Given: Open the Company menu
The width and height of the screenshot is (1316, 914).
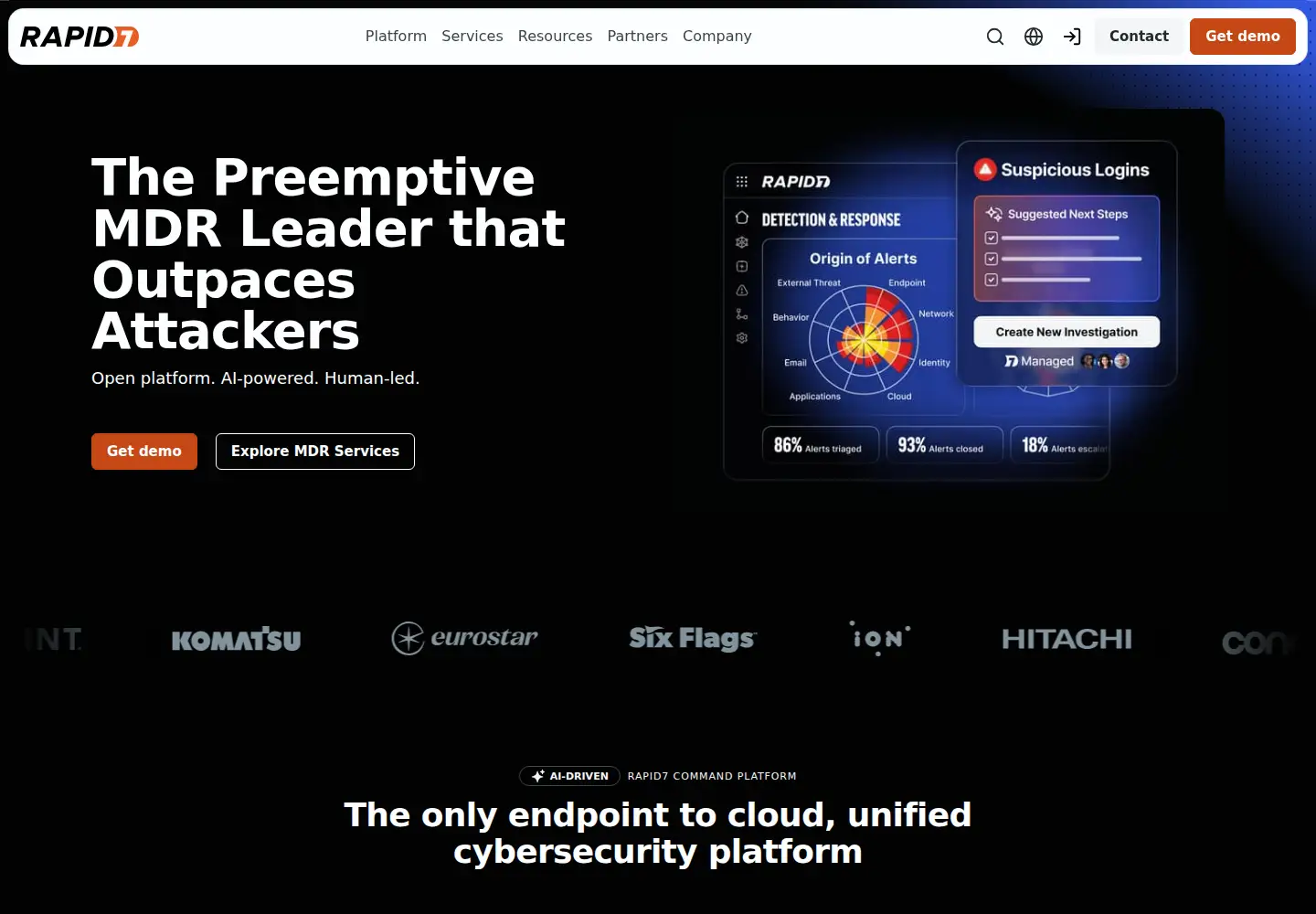Looking at the screenshot, I should pos(716,37).
